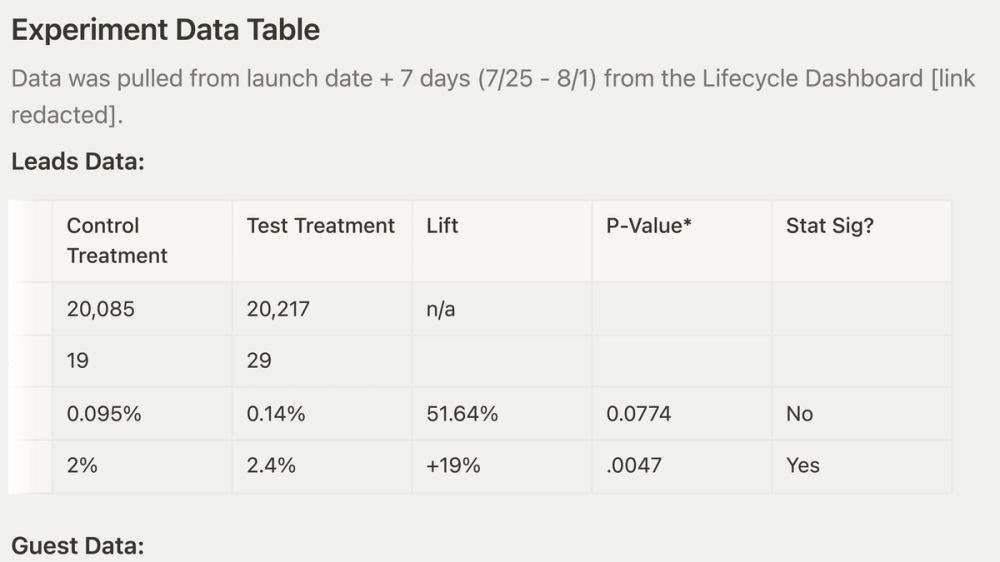Click the P-Value* column header

(649, 226)
